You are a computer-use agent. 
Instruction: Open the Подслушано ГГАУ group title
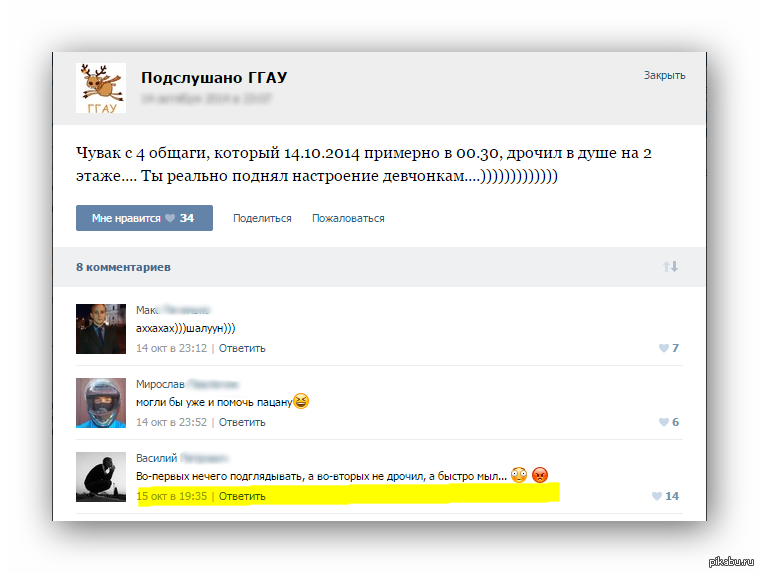pos(214,77)
